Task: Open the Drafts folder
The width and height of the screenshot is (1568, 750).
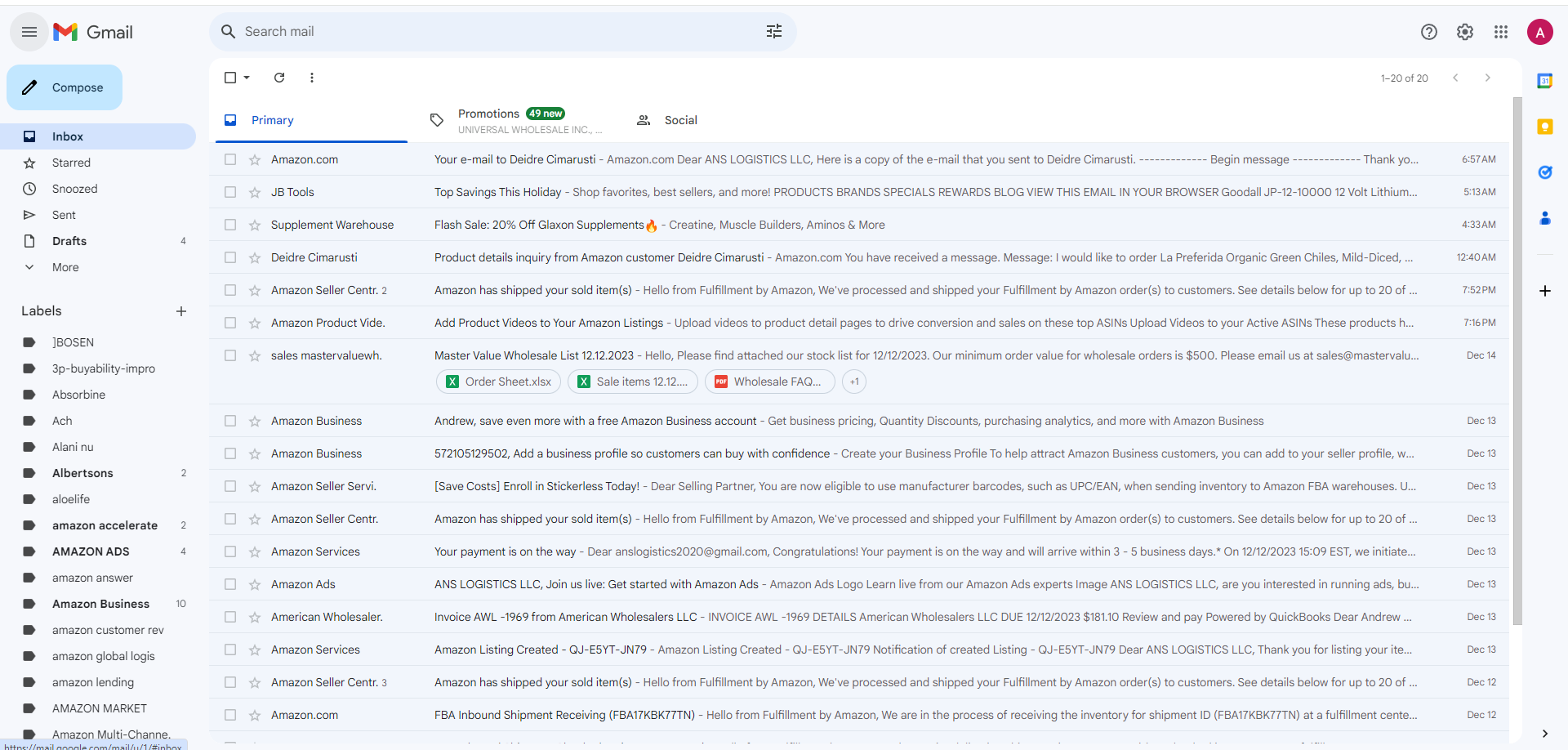Action: point(98,241)
